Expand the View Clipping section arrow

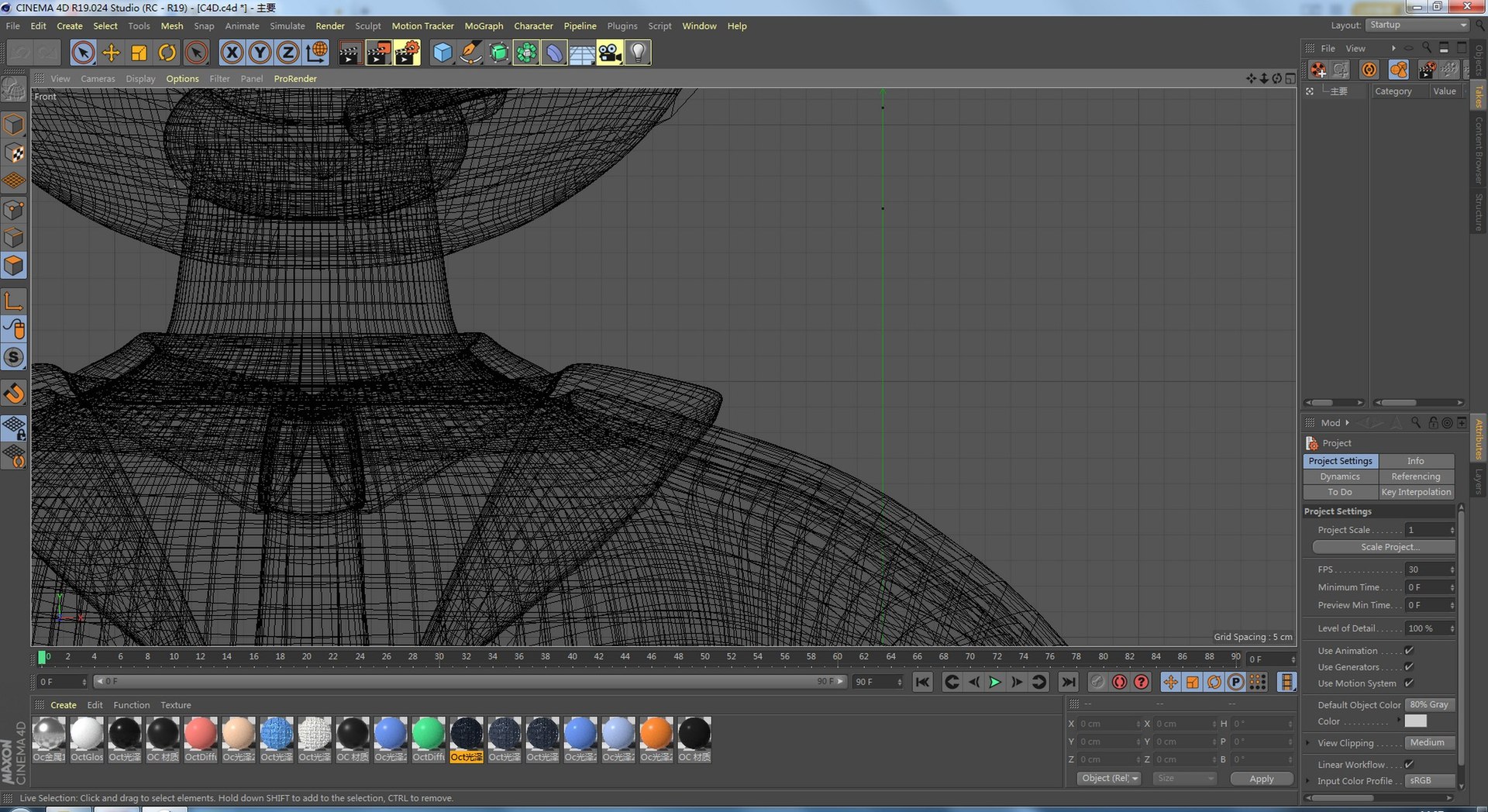1308,743
